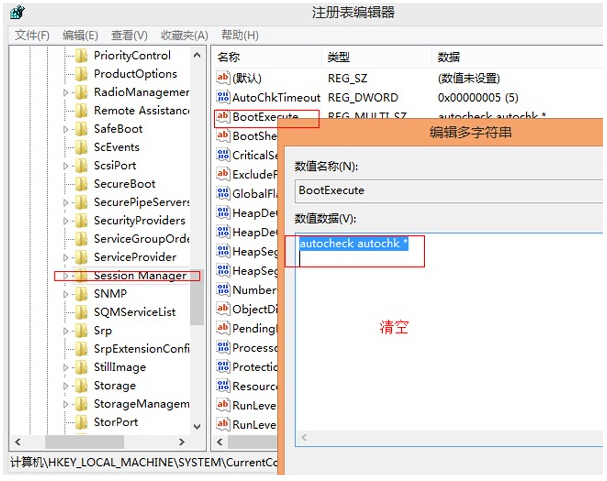Click the dialog value box scroll left arrow

click(x=304, y=438)
